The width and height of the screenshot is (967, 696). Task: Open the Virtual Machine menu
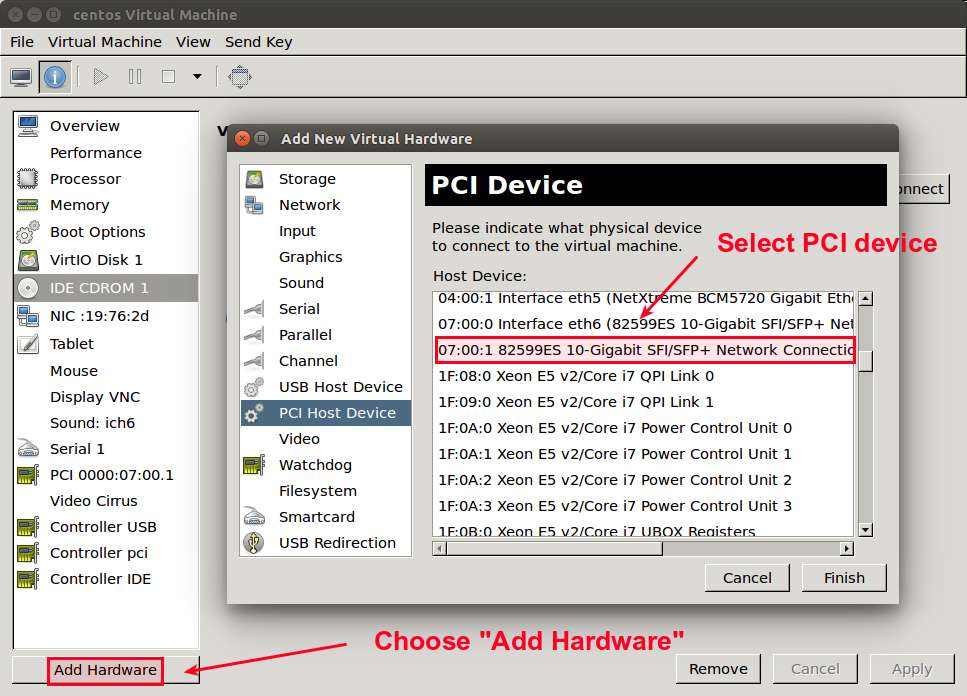coord(104,42)
